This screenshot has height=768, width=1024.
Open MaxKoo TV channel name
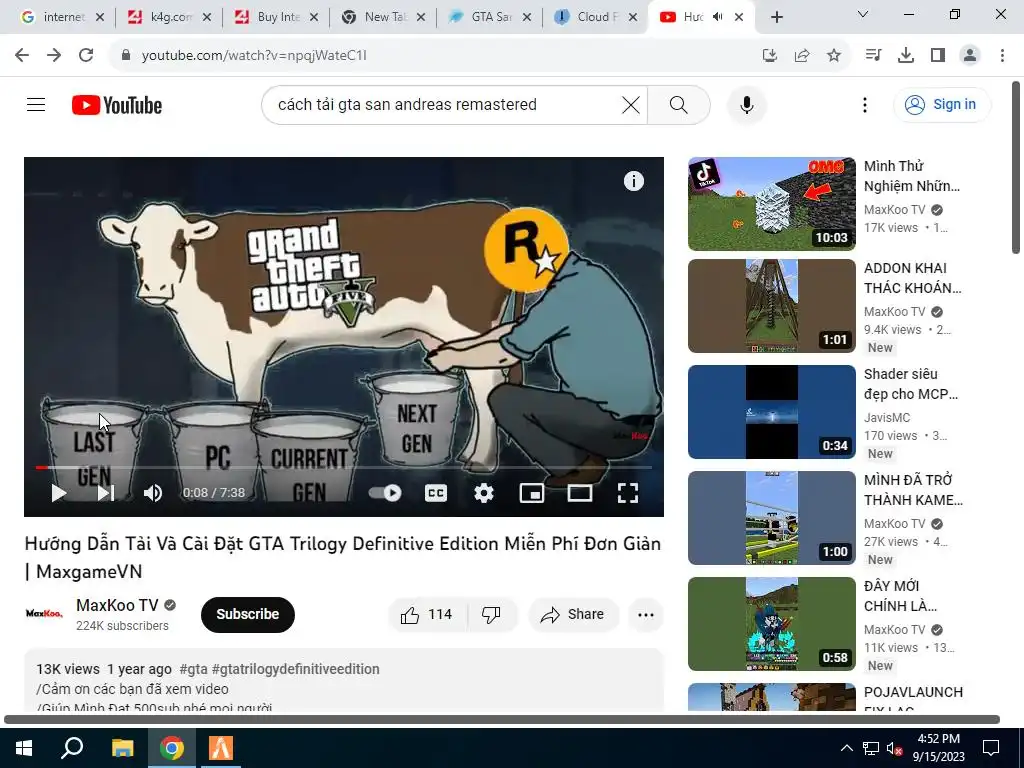(118, 605)
